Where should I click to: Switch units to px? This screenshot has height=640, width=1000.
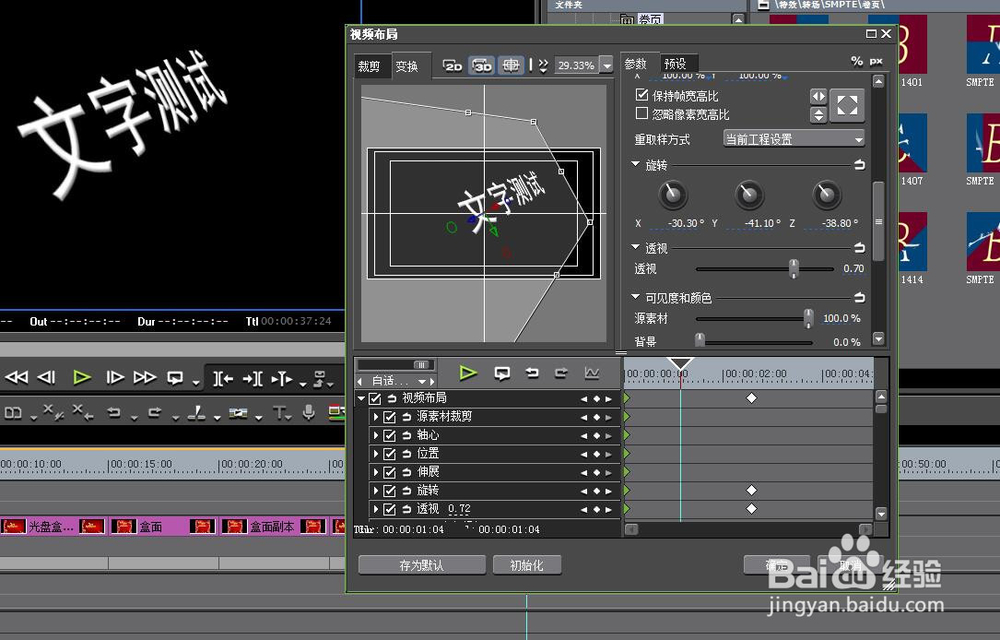pos(876,62)
